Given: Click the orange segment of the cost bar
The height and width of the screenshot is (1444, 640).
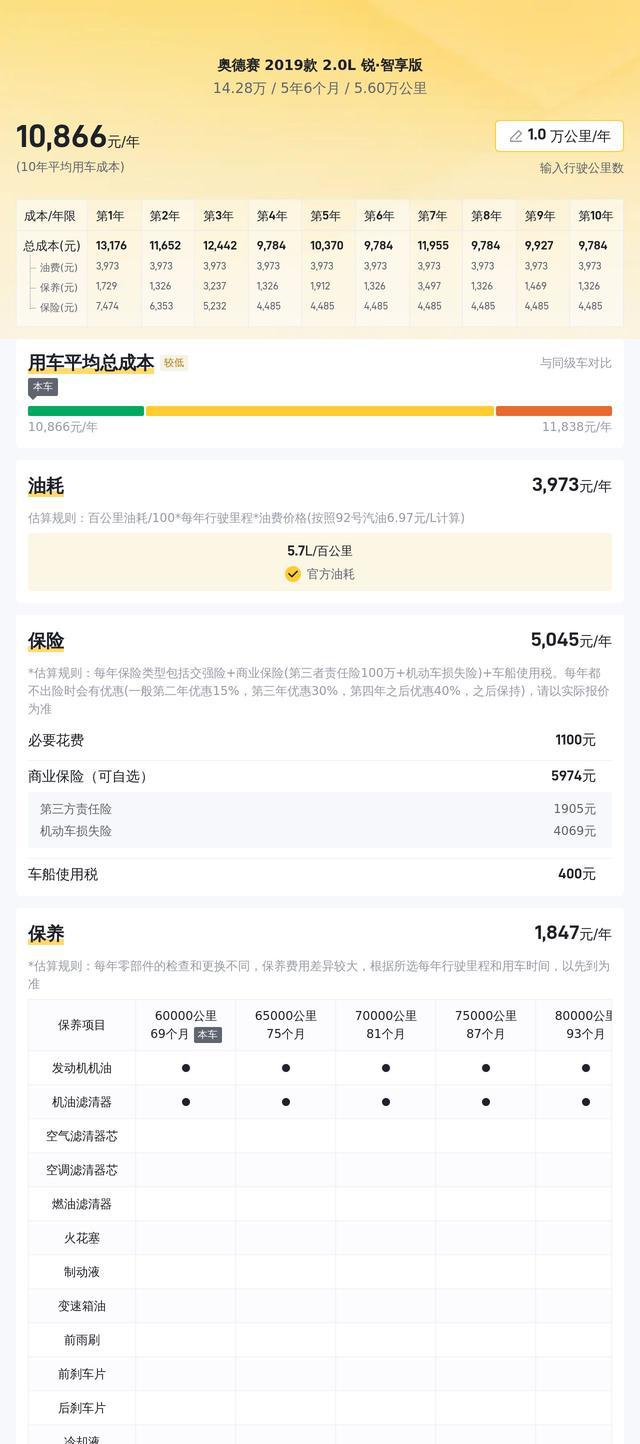Looking at the screenshot, I should tap(553, 411).
